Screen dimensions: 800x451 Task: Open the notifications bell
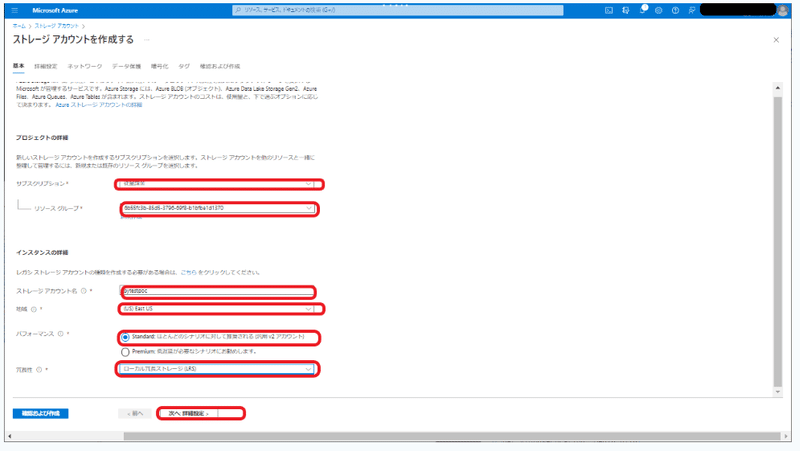click(642, 10)
